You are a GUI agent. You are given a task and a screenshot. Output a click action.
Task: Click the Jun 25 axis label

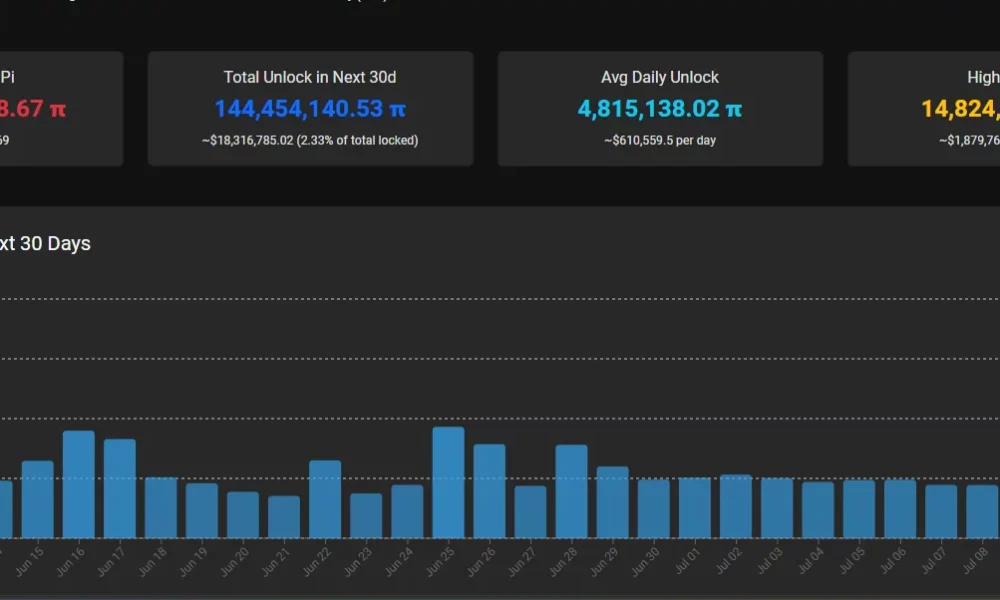440,562
